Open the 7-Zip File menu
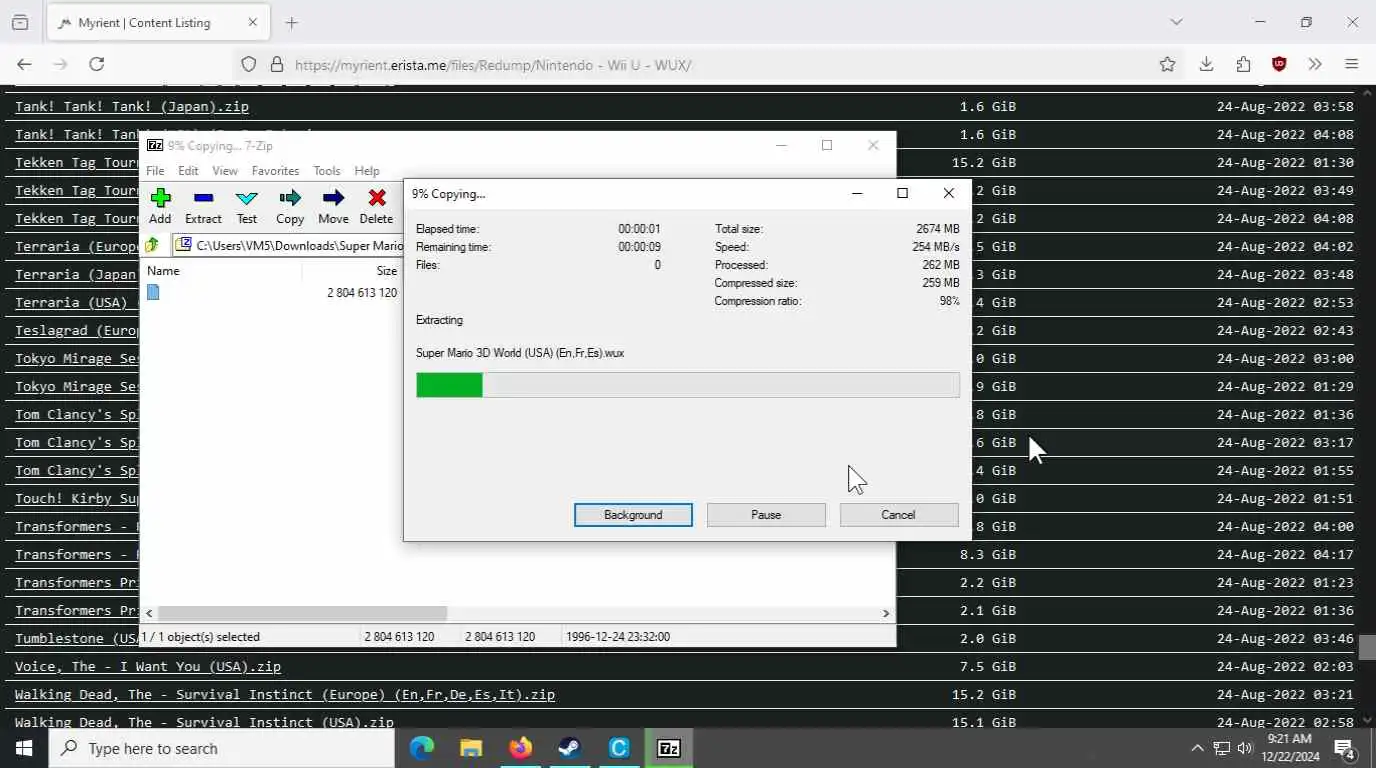The height and width of the screenshot is (768, 1376). [155, 171]
